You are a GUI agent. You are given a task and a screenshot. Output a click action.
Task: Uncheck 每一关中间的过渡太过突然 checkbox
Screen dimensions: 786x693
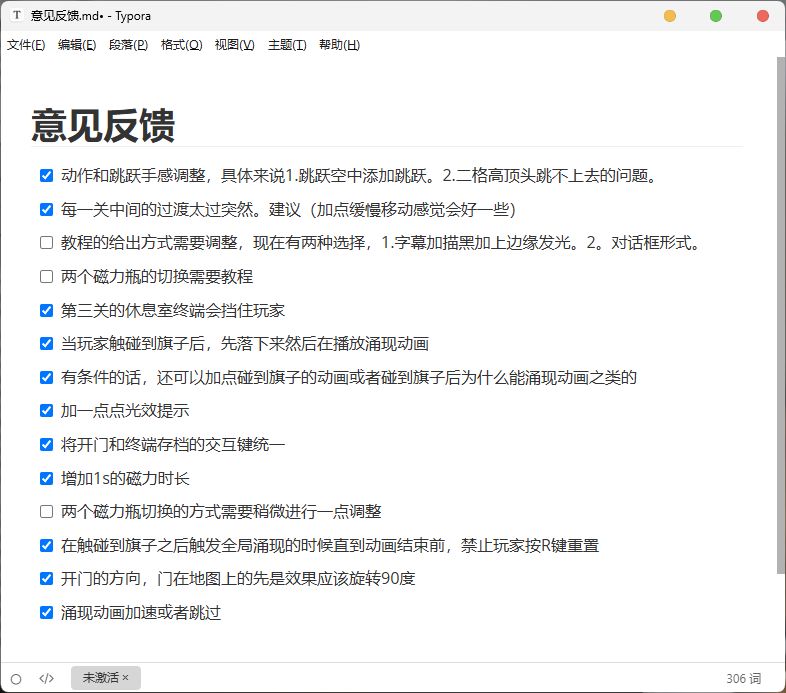47,209
